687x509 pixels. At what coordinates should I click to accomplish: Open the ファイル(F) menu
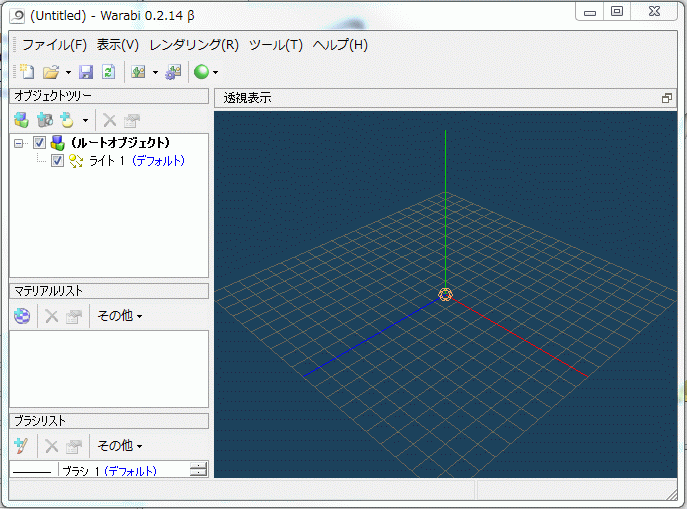click(x=54, y=45)
